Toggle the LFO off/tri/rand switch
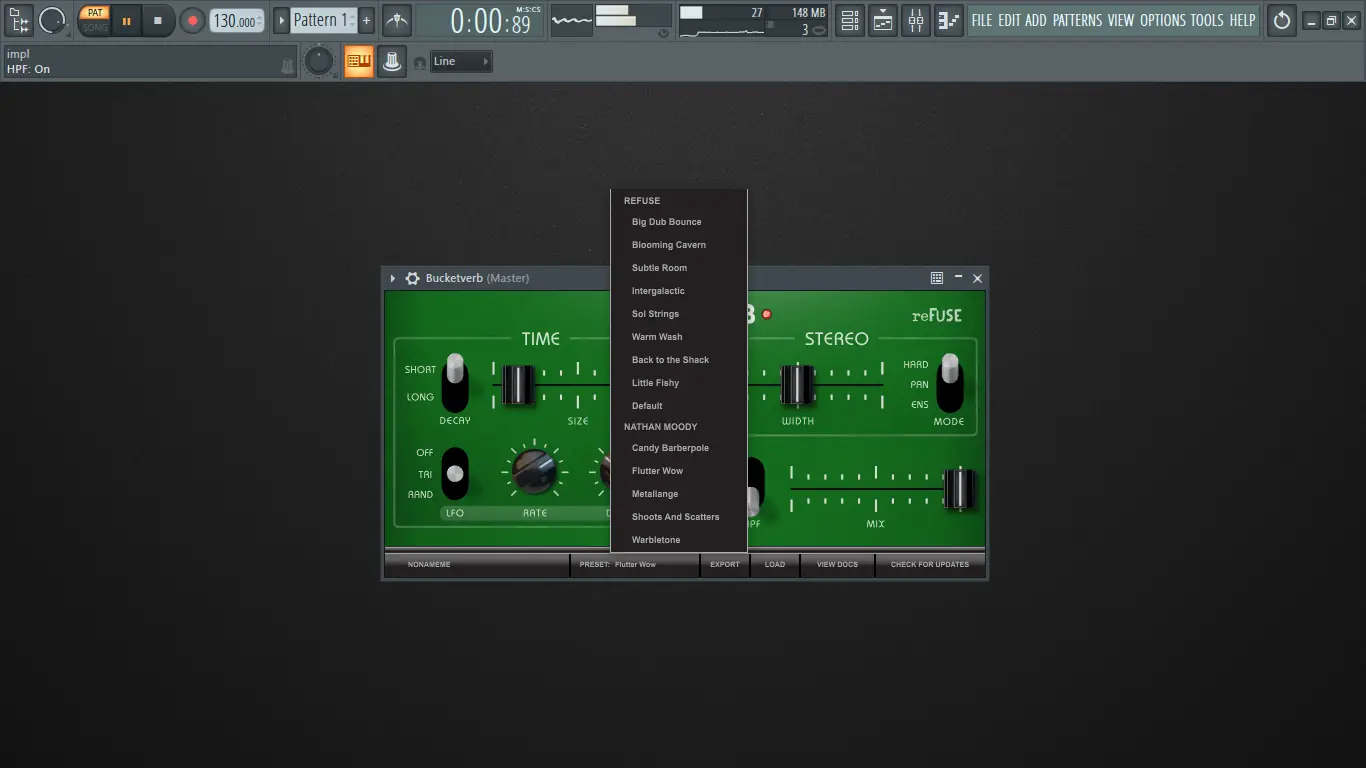The height and width of the screenshot is (768, 1366). (x=455, y=473)
